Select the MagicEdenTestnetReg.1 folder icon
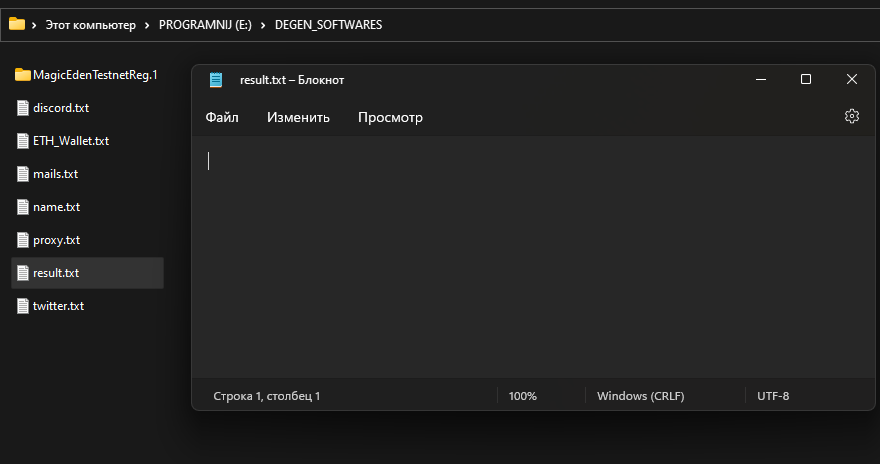This screenshot has height=464, width=880. point(22,75)
